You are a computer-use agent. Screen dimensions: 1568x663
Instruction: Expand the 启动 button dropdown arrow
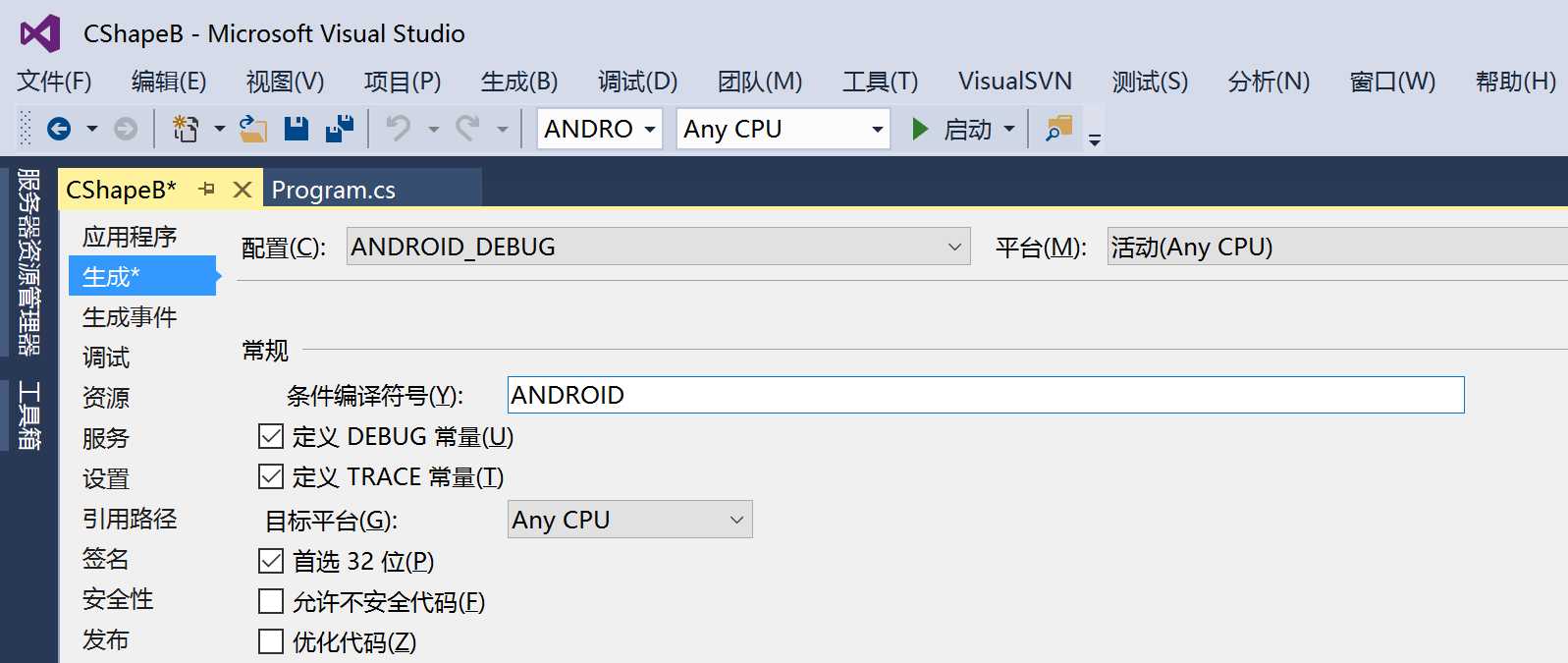click(1009, 129)
